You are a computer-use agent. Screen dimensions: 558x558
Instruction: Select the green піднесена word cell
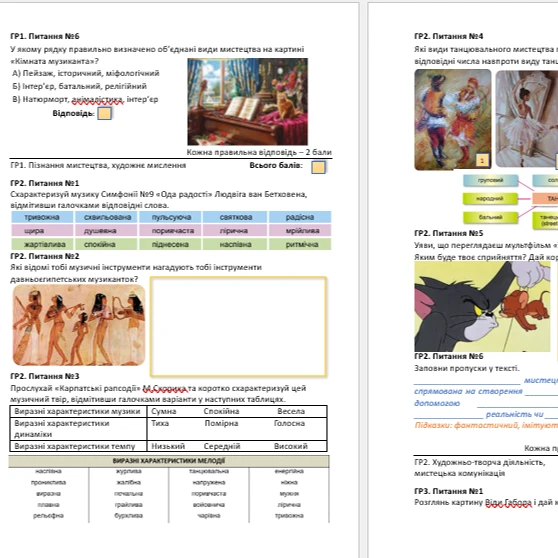[x=170, y=244]
